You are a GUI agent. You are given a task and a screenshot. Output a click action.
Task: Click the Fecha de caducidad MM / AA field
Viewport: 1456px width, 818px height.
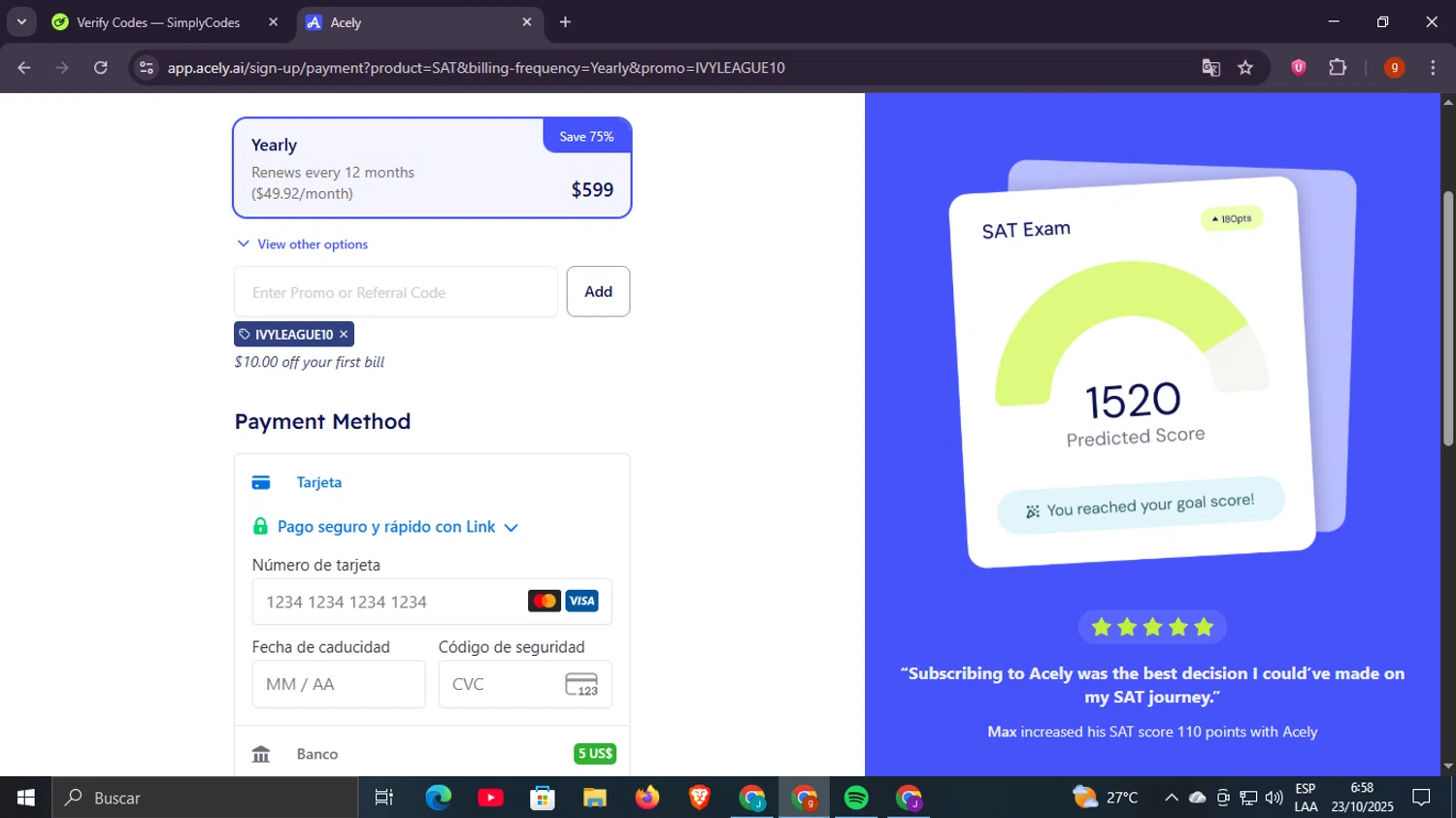(339, 684)
